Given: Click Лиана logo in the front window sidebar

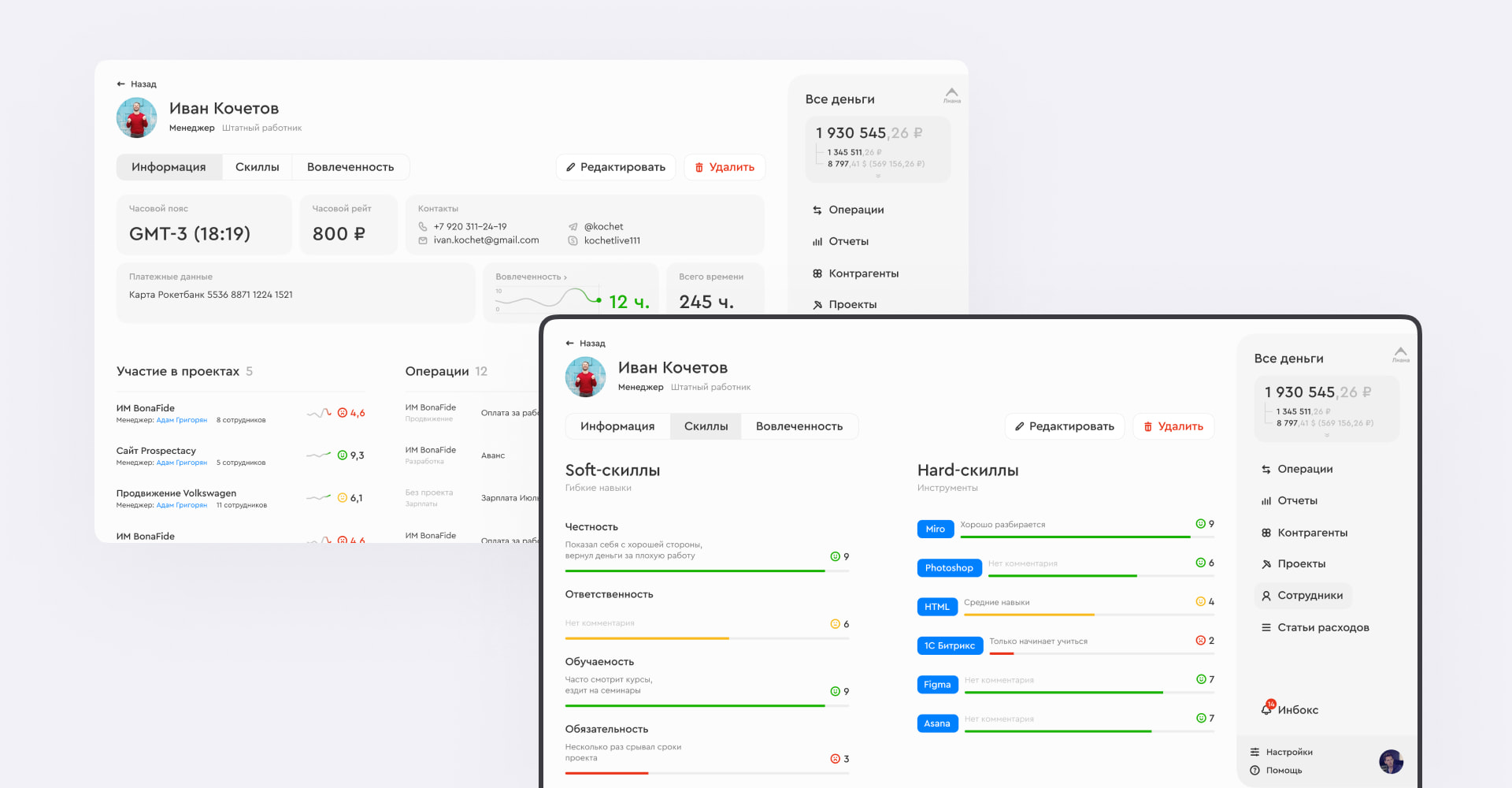Looking at the screenshot, I should 1401,355.
